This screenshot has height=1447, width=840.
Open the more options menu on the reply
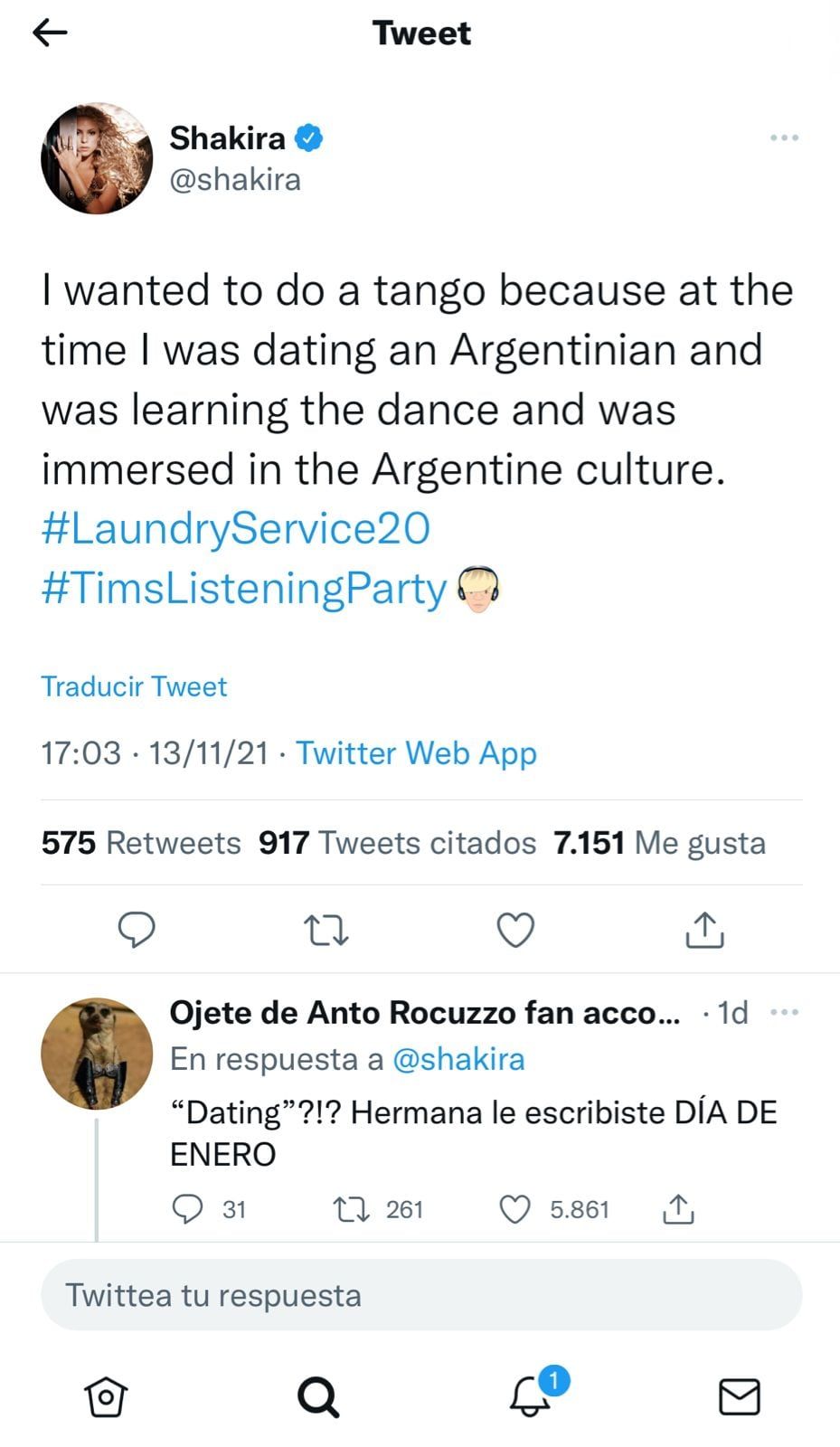click(785, 1013)
